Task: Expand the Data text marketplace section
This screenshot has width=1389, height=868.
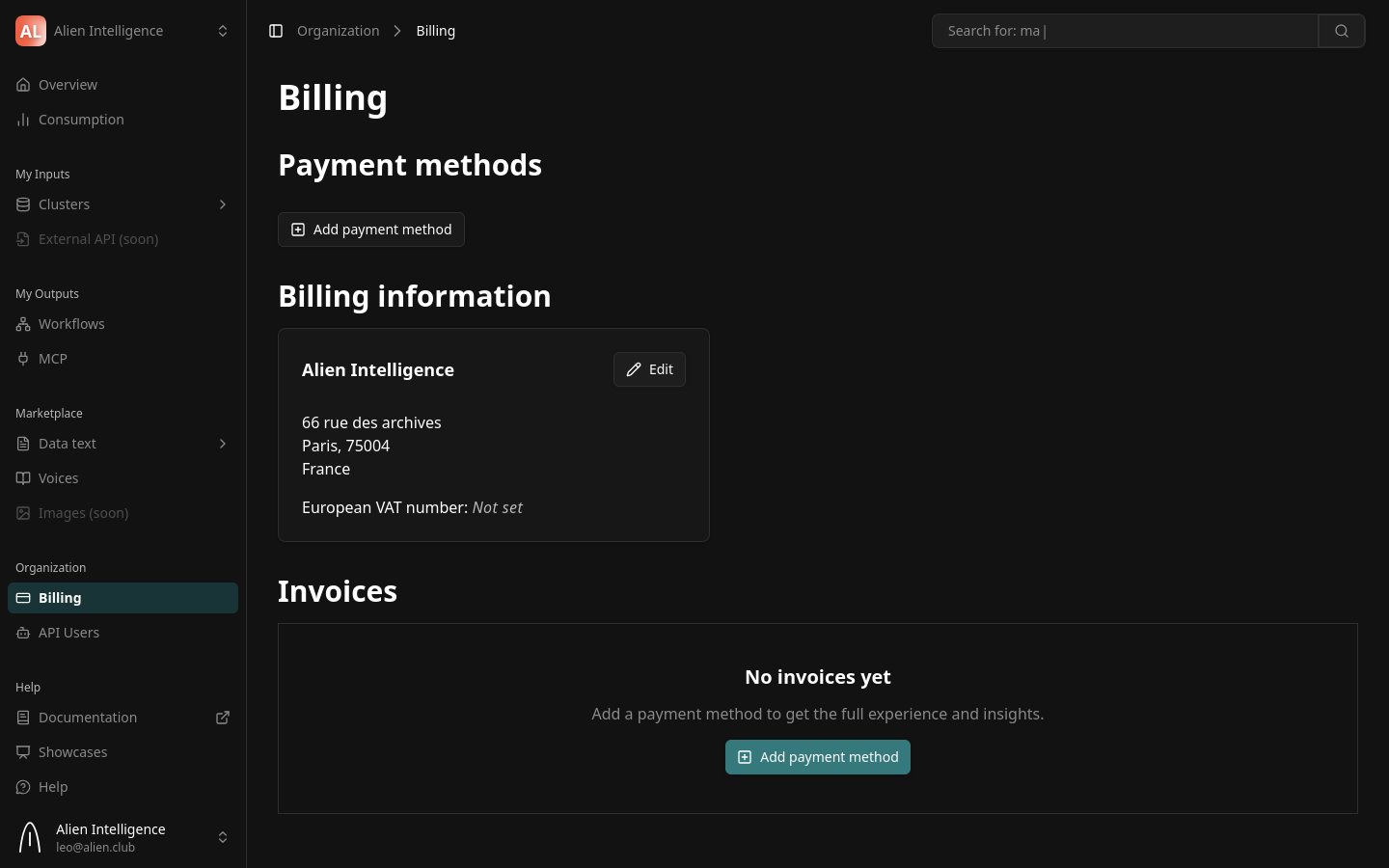Action: (223, 444)
